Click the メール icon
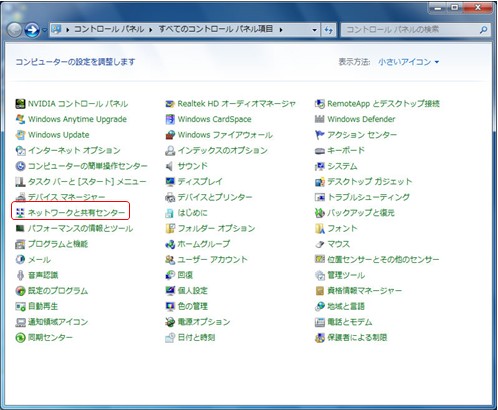 click(x=20, y=259)
